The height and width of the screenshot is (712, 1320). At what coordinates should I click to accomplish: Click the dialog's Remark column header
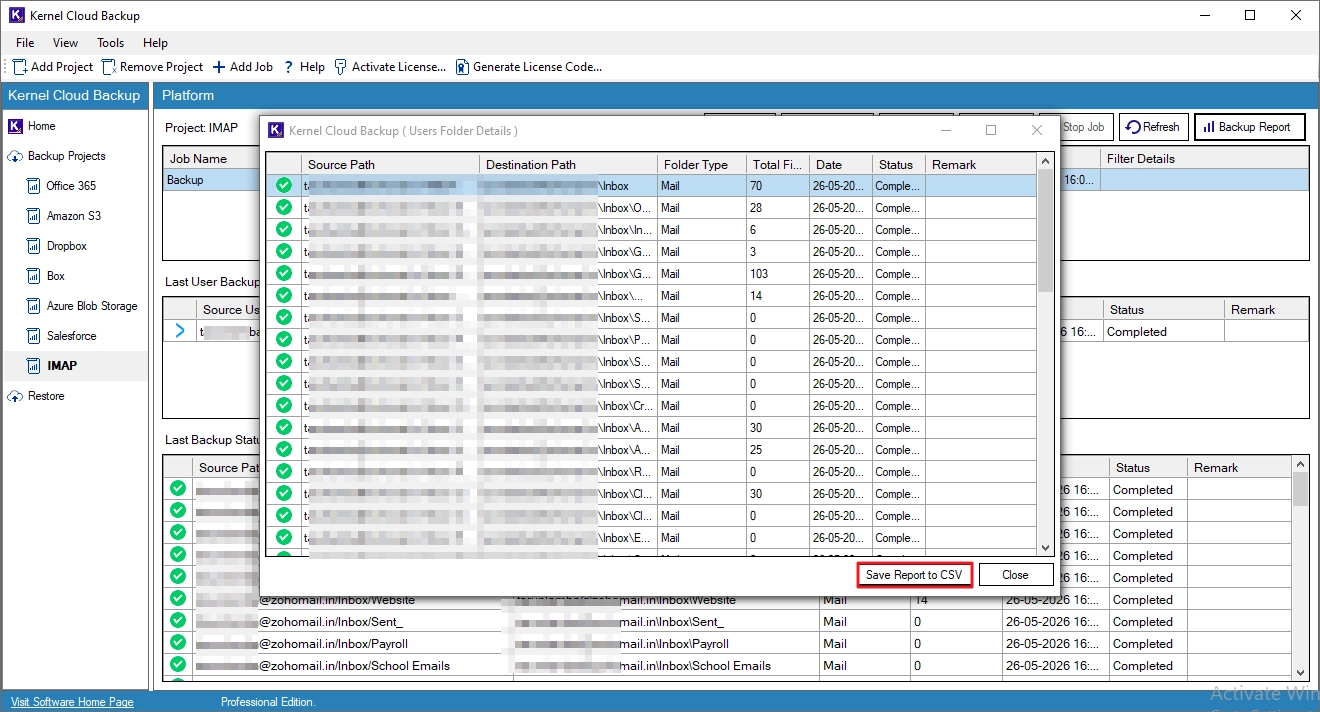pos(980,165)
